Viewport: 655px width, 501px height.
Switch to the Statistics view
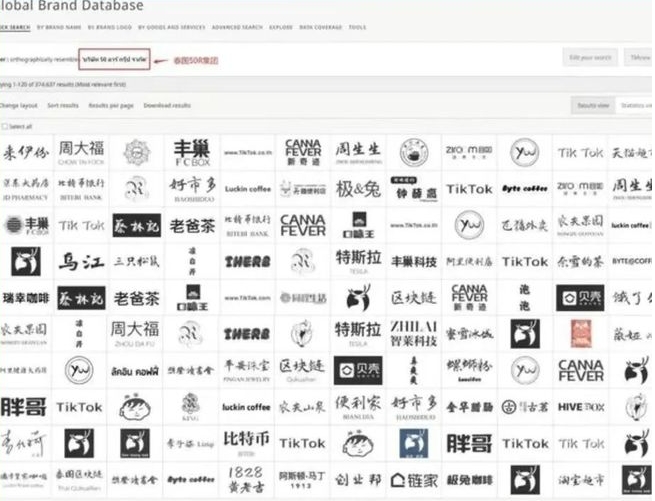click(635, 105)
